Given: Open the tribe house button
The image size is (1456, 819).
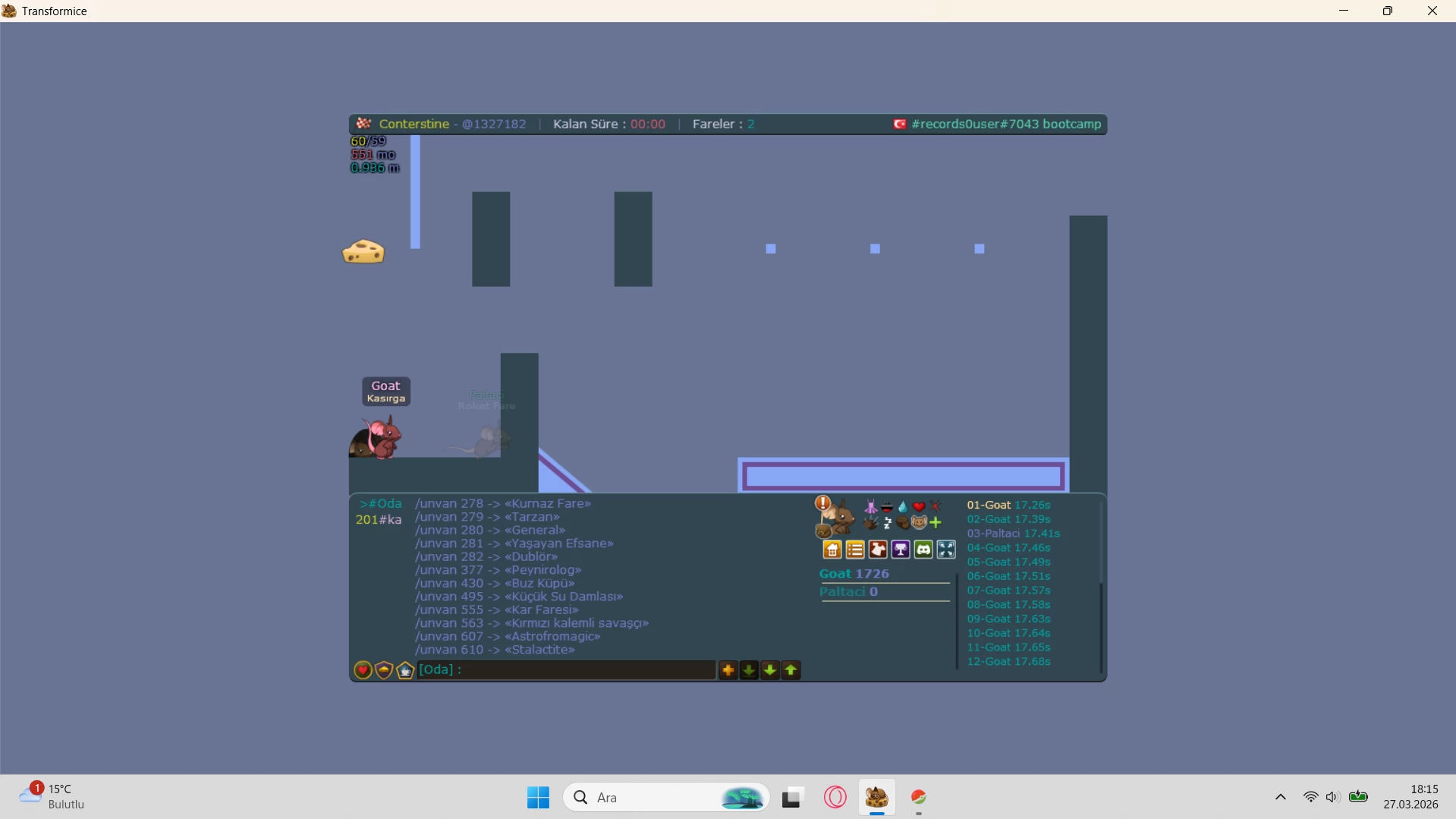Looking at the screenshot, I should point(832,550).
